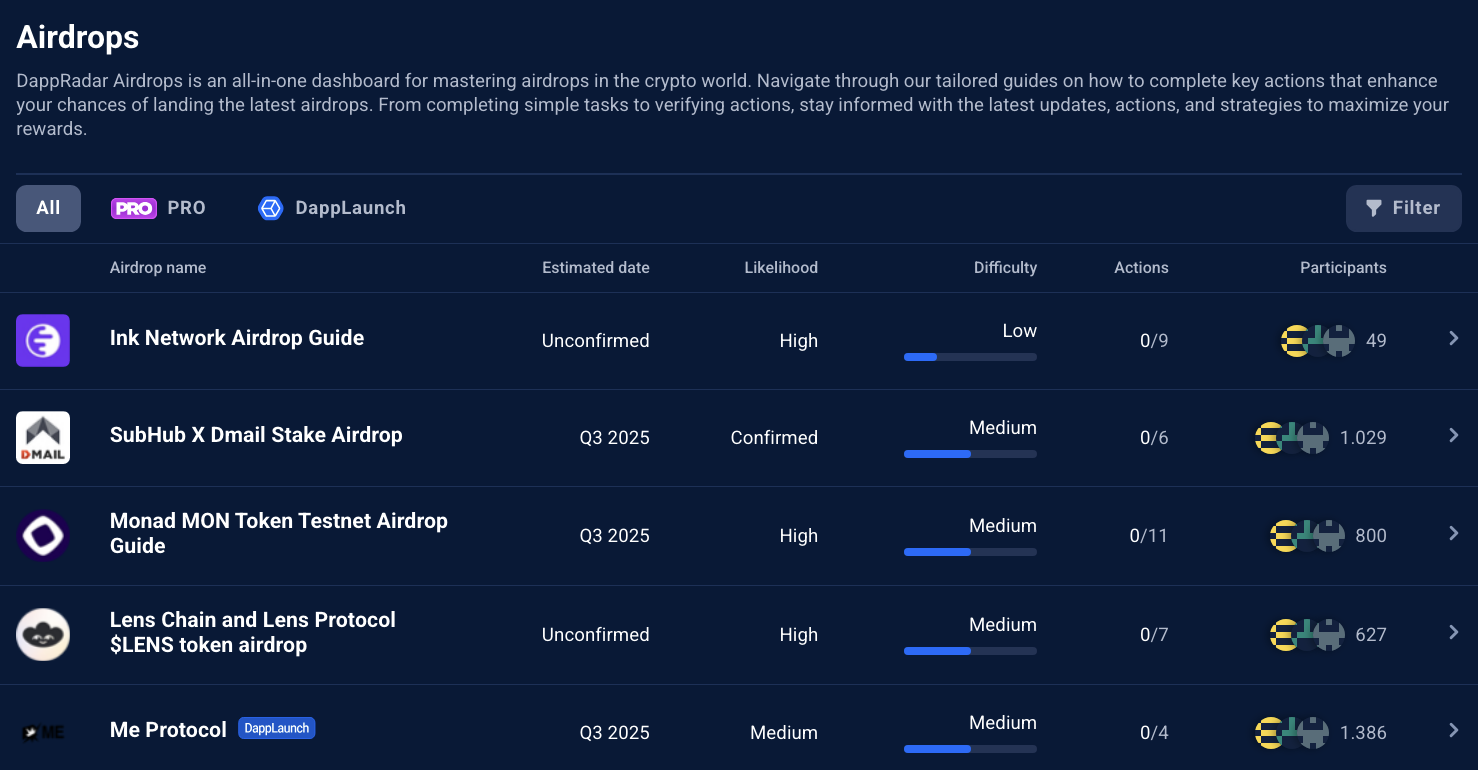Expand the SubHub X Dmail row chevron
This screenshot has height=770, width=1478.
1454,436
